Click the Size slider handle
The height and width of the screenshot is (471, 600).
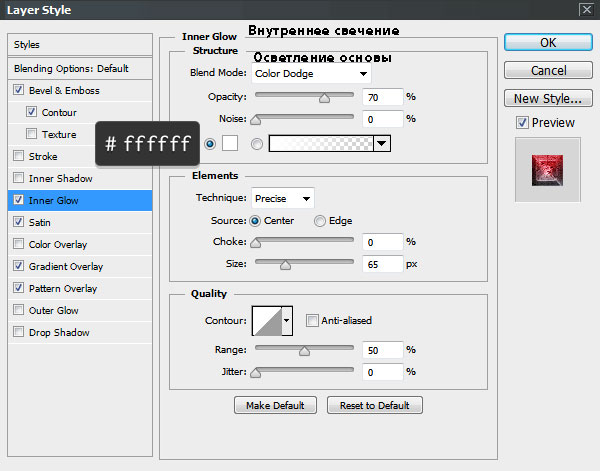click(285, 265)
